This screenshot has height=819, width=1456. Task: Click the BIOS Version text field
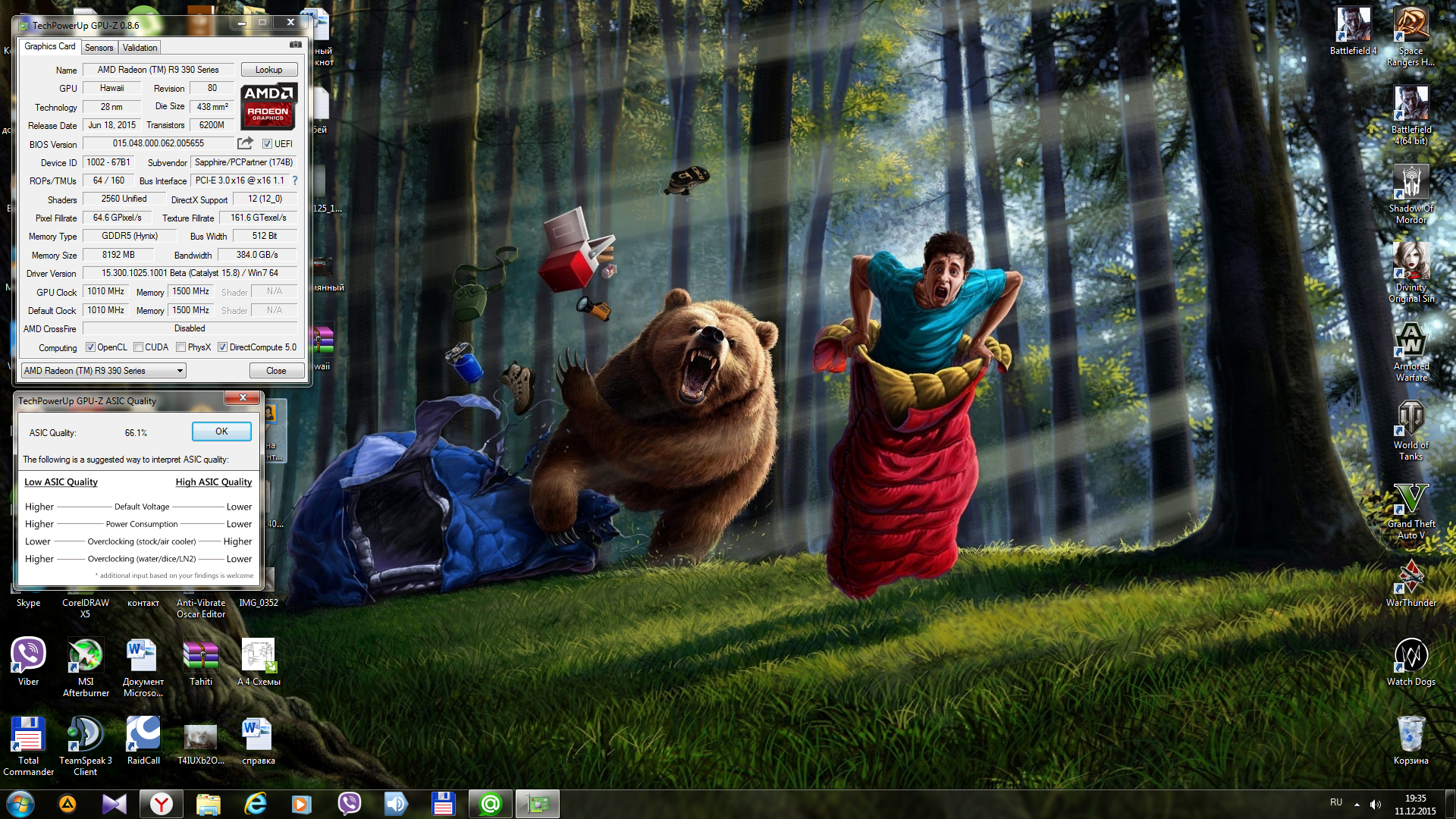pyautogui.click(x=158, y=143)
